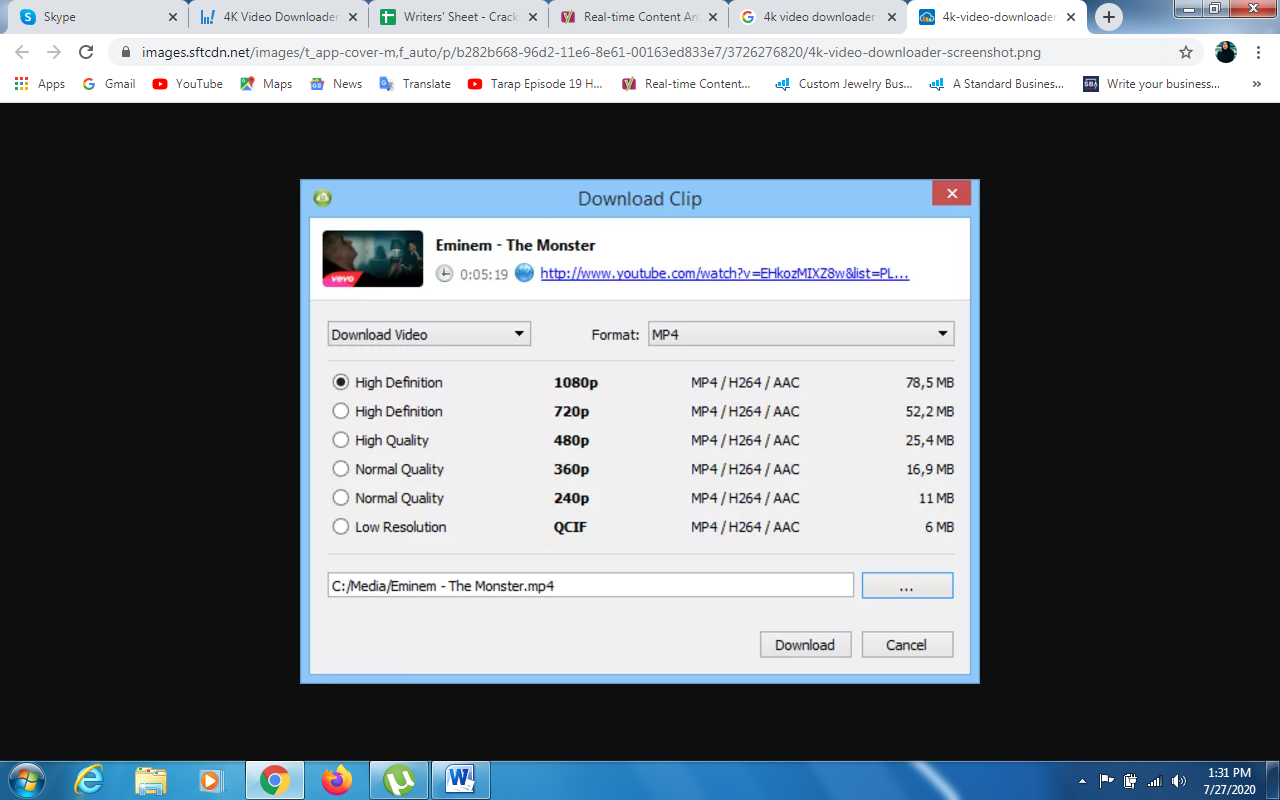
Task: Close the Skype tab
Action: pyautogui.click(x=172, y=17)
